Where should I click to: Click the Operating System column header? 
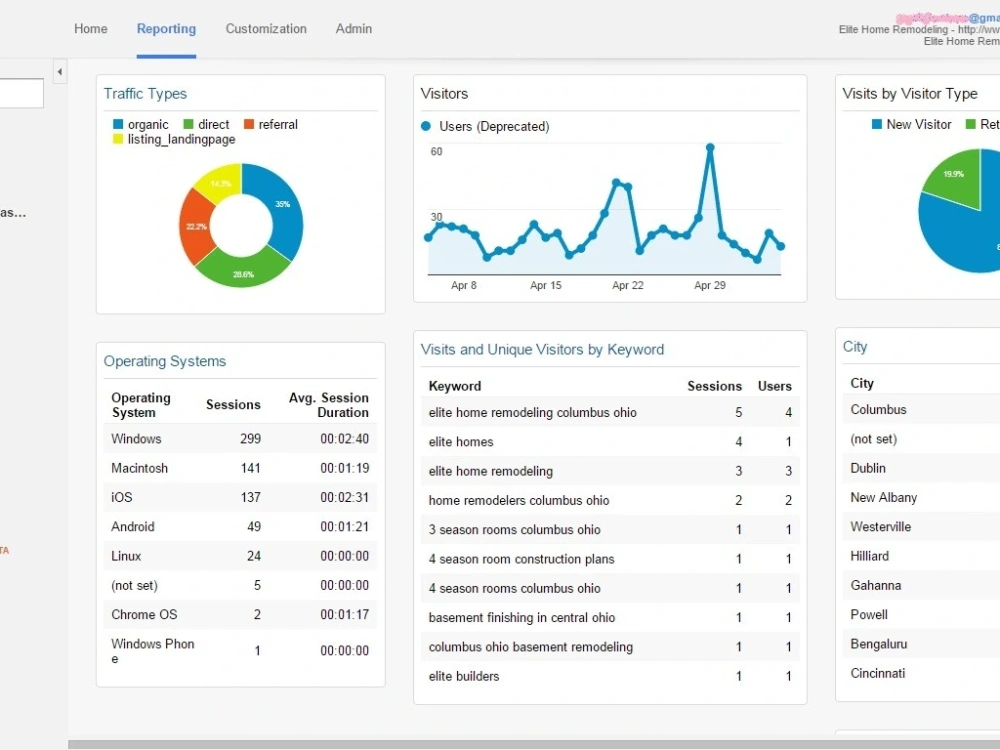[141, 405]
